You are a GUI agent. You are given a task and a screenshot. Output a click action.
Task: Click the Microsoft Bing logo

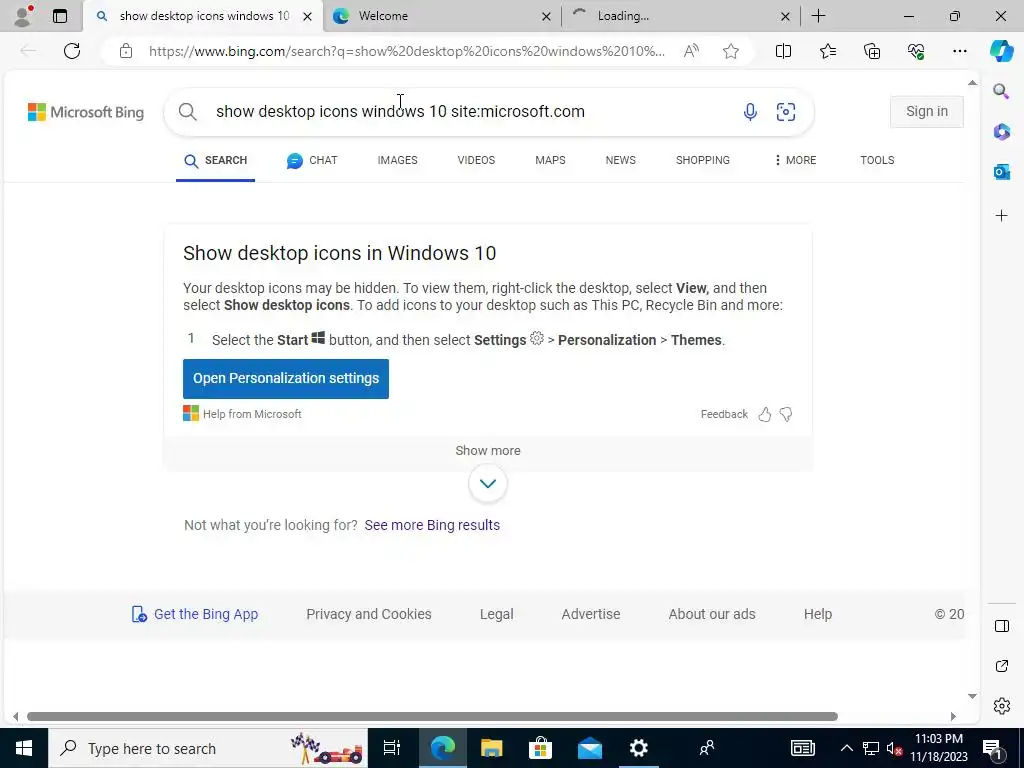coord(86,112)
